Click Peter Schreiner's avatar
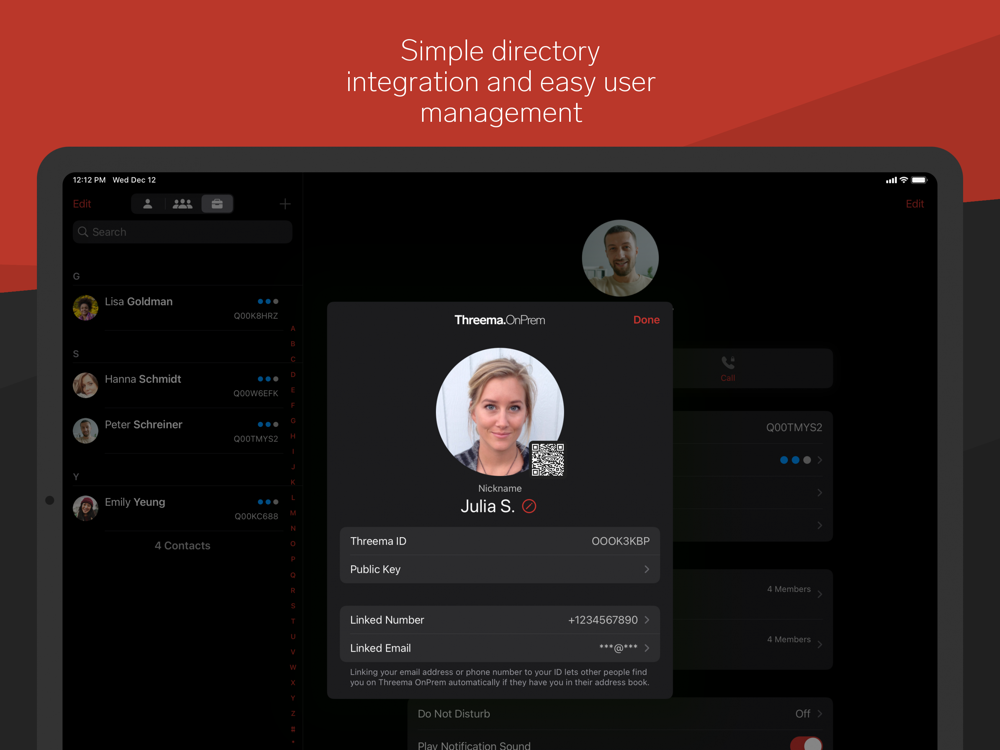 tap(85, 431)
